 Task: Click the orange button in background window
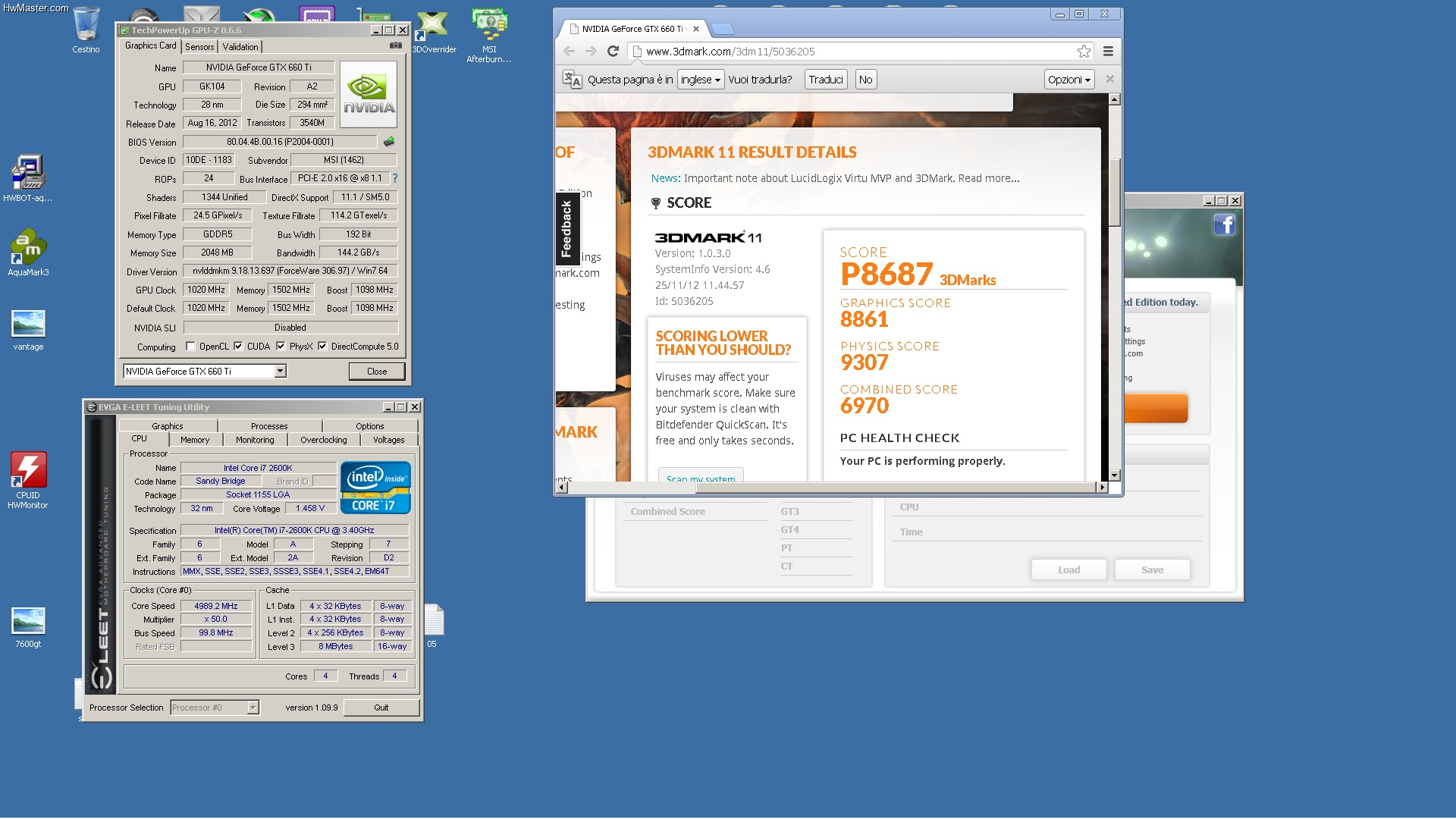click(1155, 408)
